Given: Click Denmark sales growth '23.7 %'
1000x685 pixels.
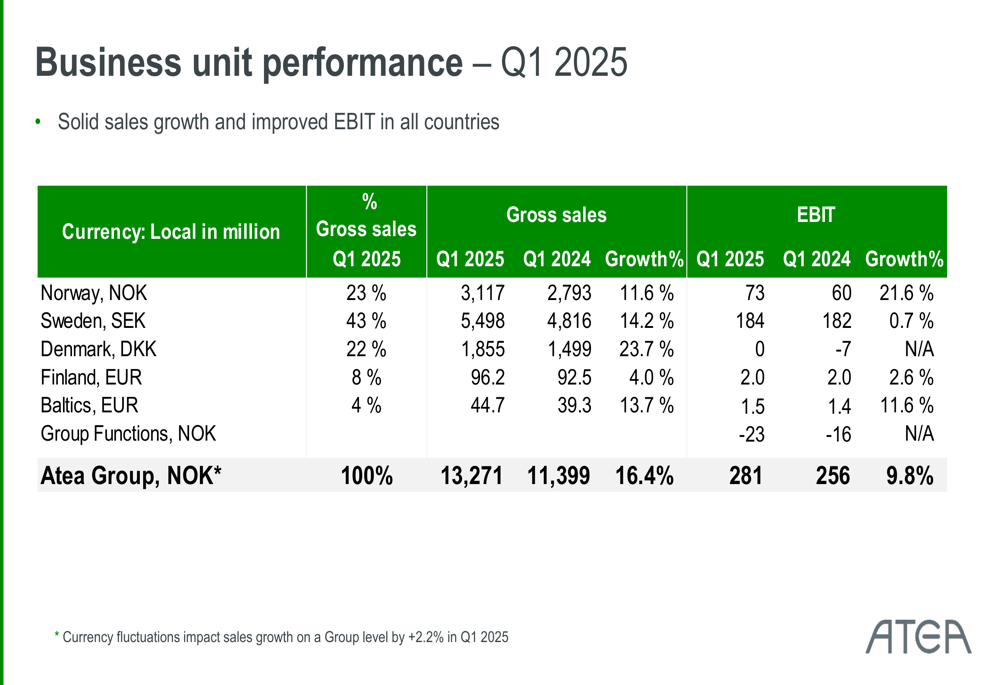Looking at the screenshot, I should click(647, 349).
